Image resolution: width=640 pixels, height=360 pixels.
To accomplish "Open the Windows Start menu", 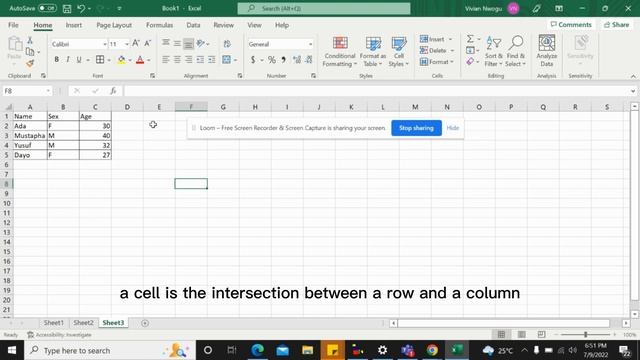I will (x=12, y=350).
